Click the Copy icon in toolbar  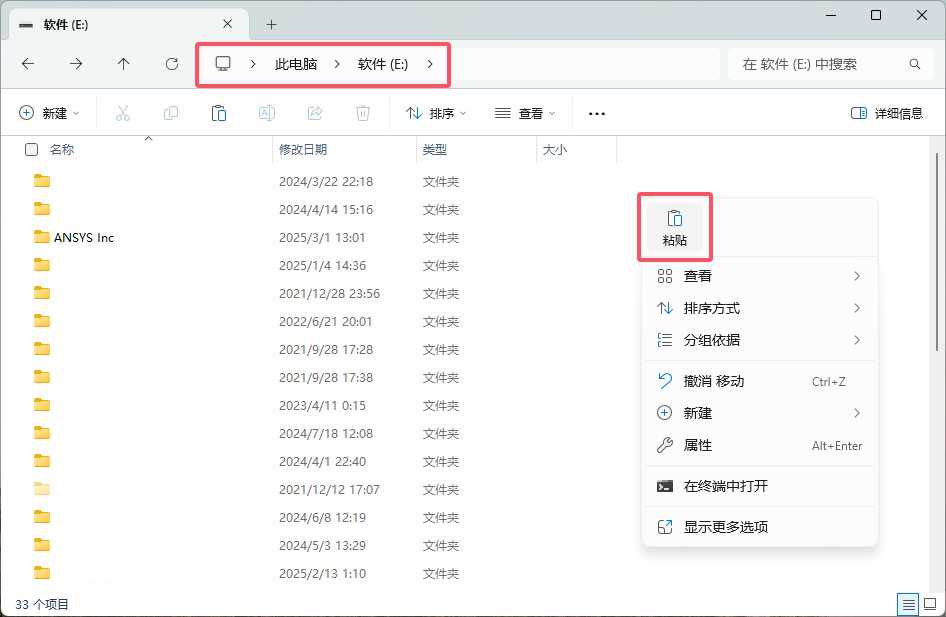[171, 114]
